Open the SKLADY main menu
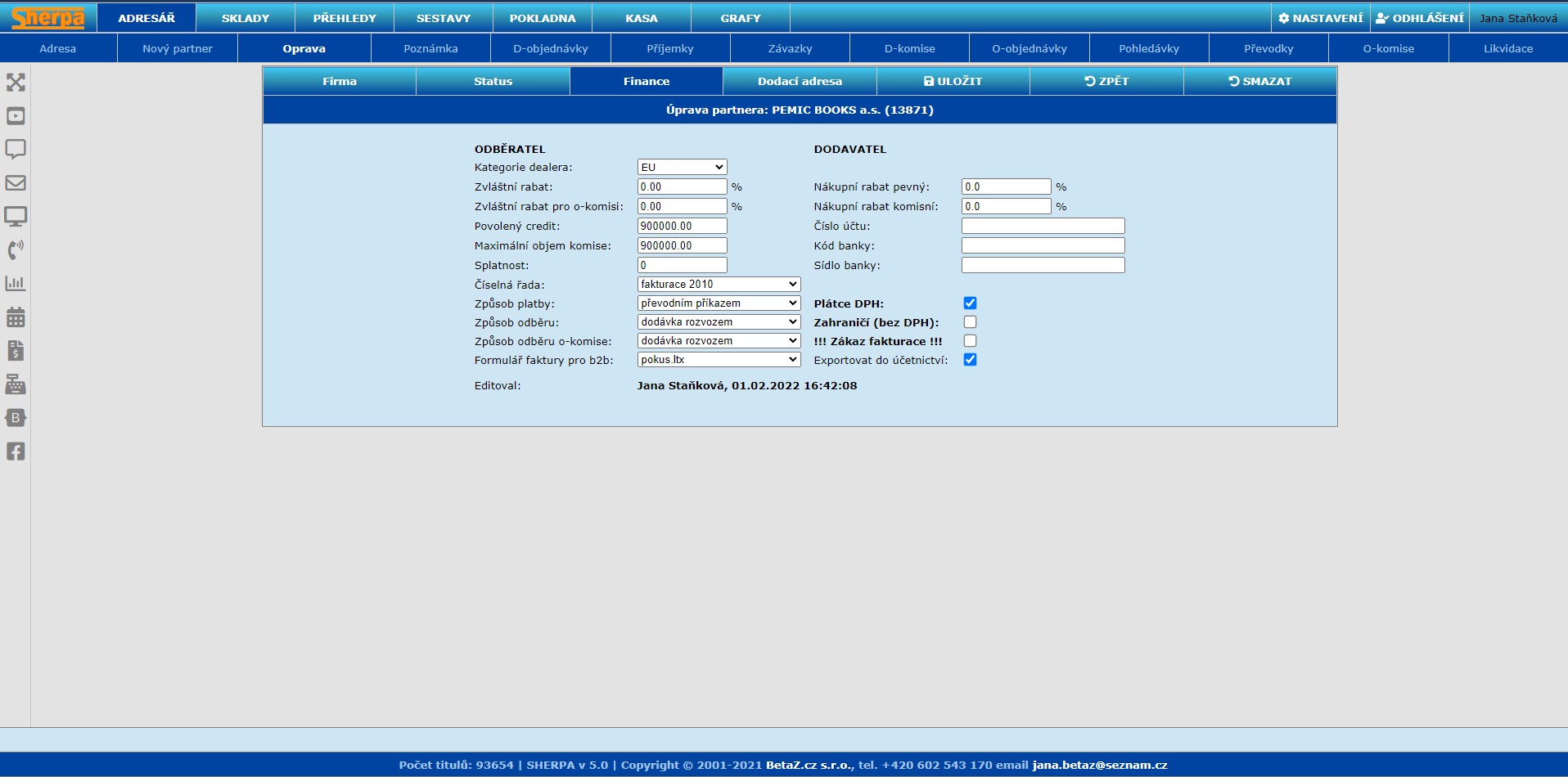Viewport: 1568px width, 777px height. pyautogui.click(x=246, y=18)
